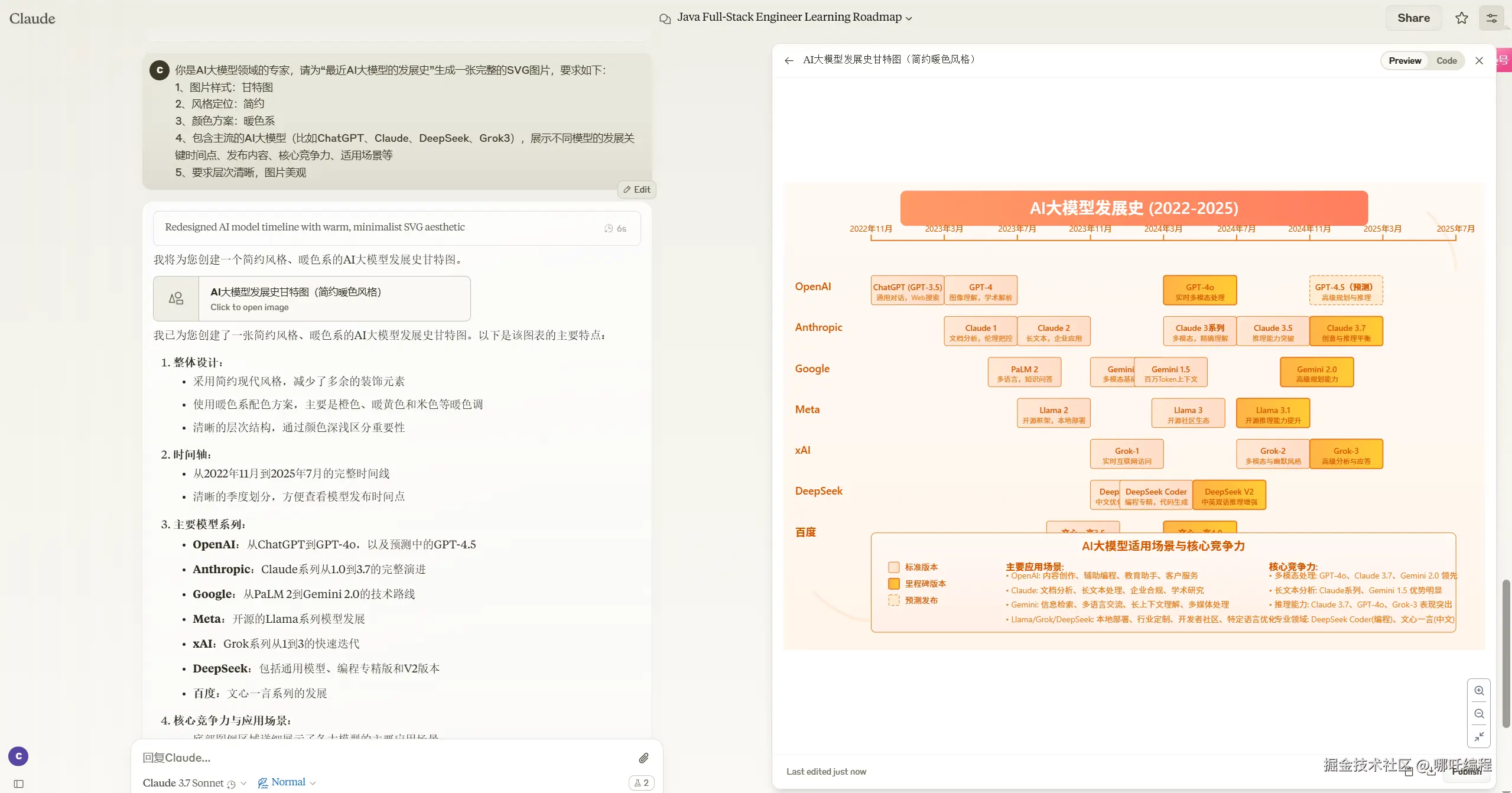The width and height of the screenshot is (1512, 793).
Task: Open chat controls settings icon
Action: (x=1491, y=18)
